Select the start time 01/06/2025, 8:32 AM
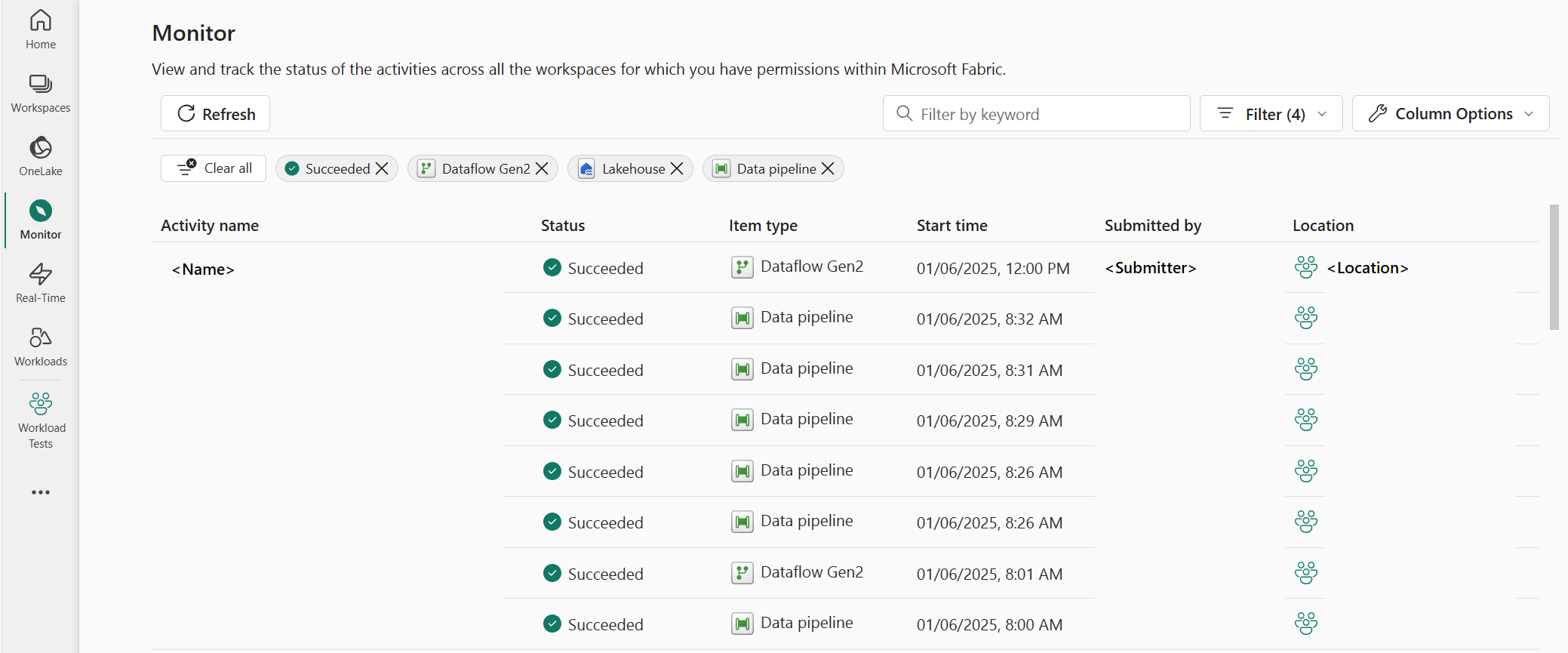The width and height of the screenshot is (1568, 653). 989,319
